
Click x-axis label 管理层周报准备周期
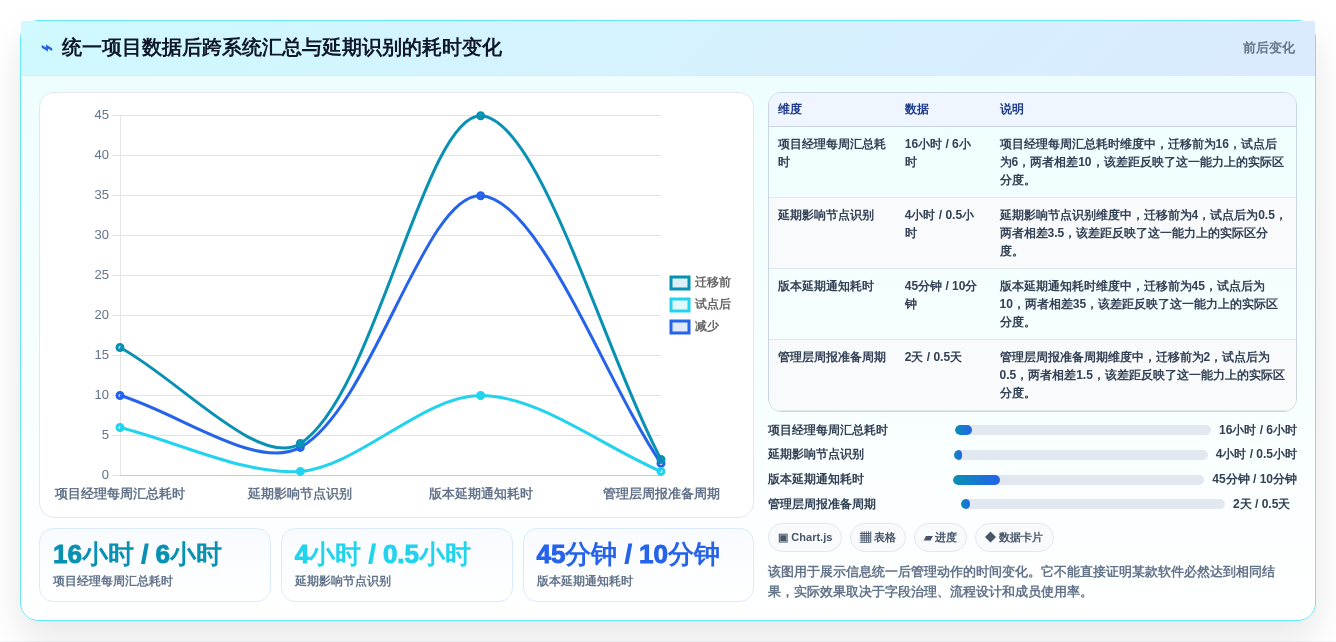click(x=661, y=494)
